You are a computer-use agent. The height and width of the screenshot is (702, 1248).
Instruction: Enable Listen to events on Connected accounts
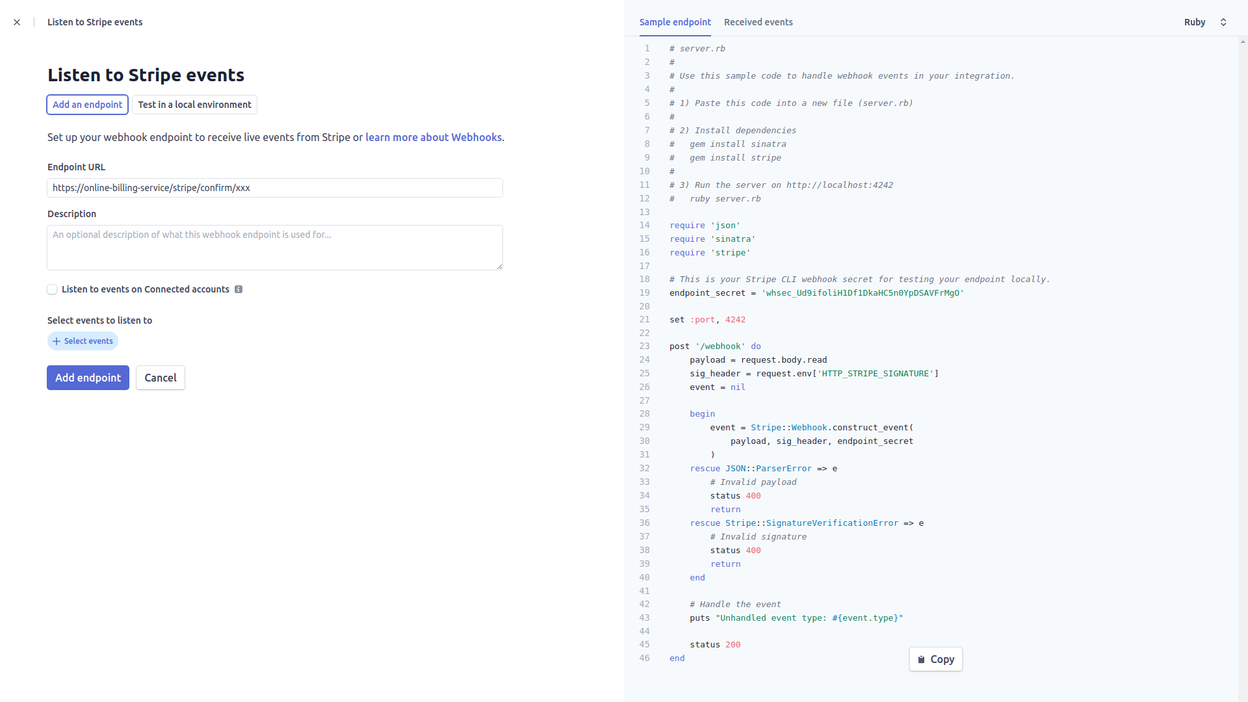pyautogui.click(x=52, y=289)
